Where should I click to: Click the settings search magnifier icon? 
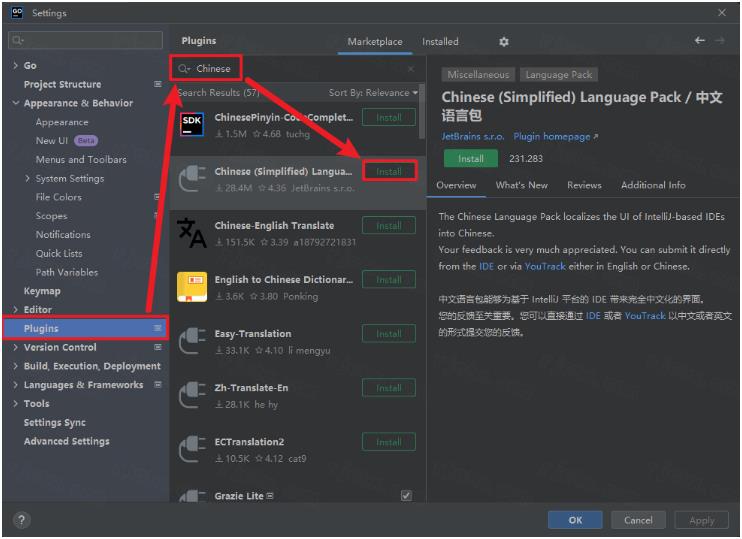tap(18, 40)
